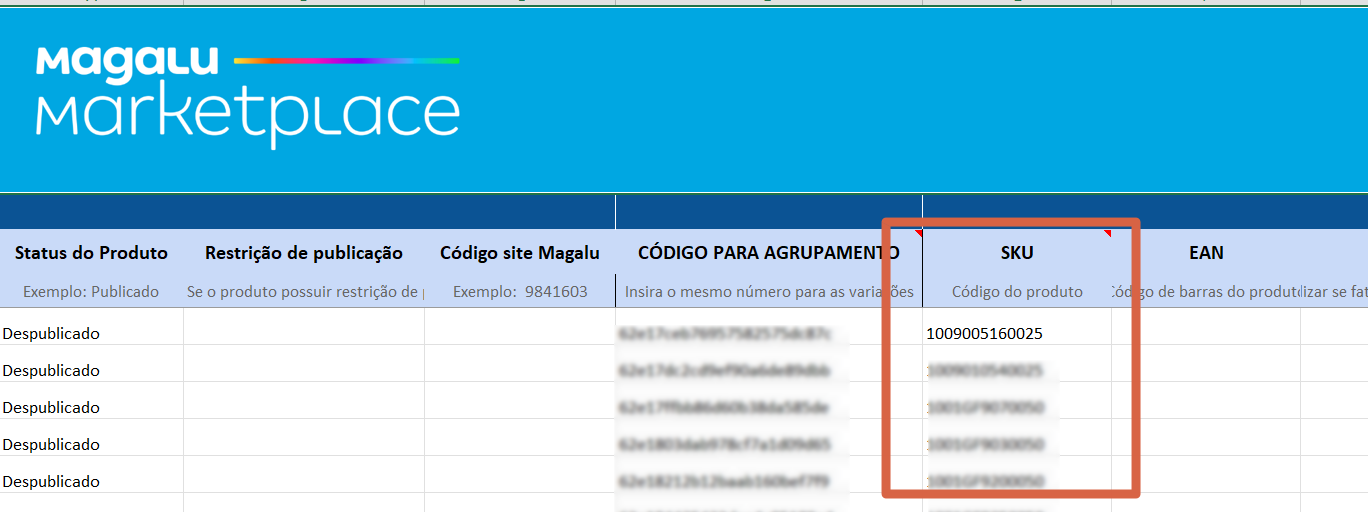Select the "Restrição de publicação" header cell
Viewport: 1368px width, 512px height.
point(304,253)
